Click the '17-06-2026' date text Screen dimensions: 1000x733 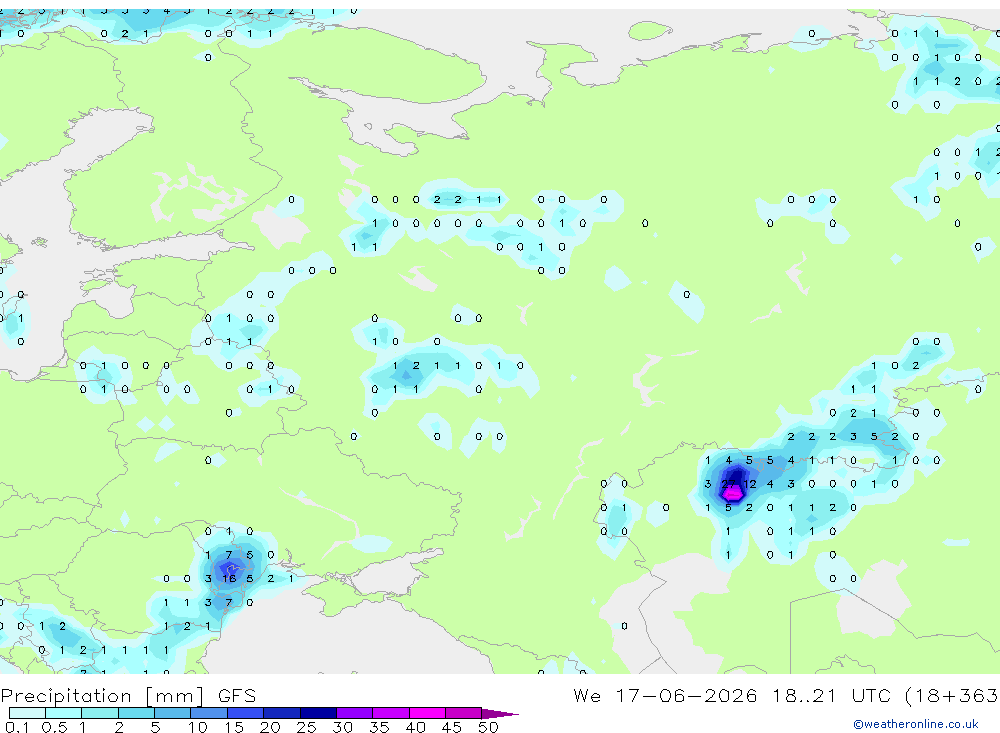click(x=686, y=695)
